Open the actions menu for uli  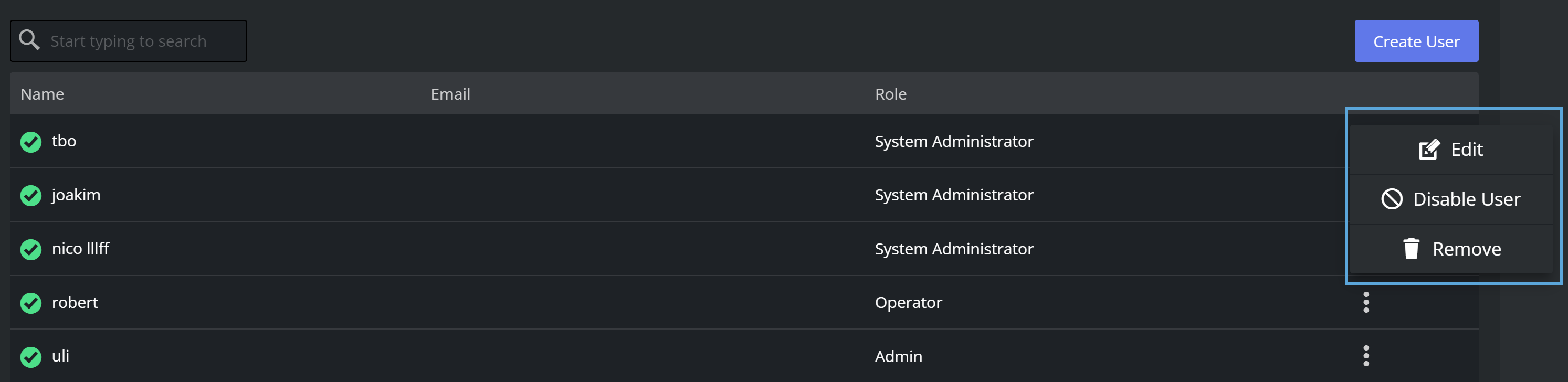pyautogui.click(x=1366, y=356)
